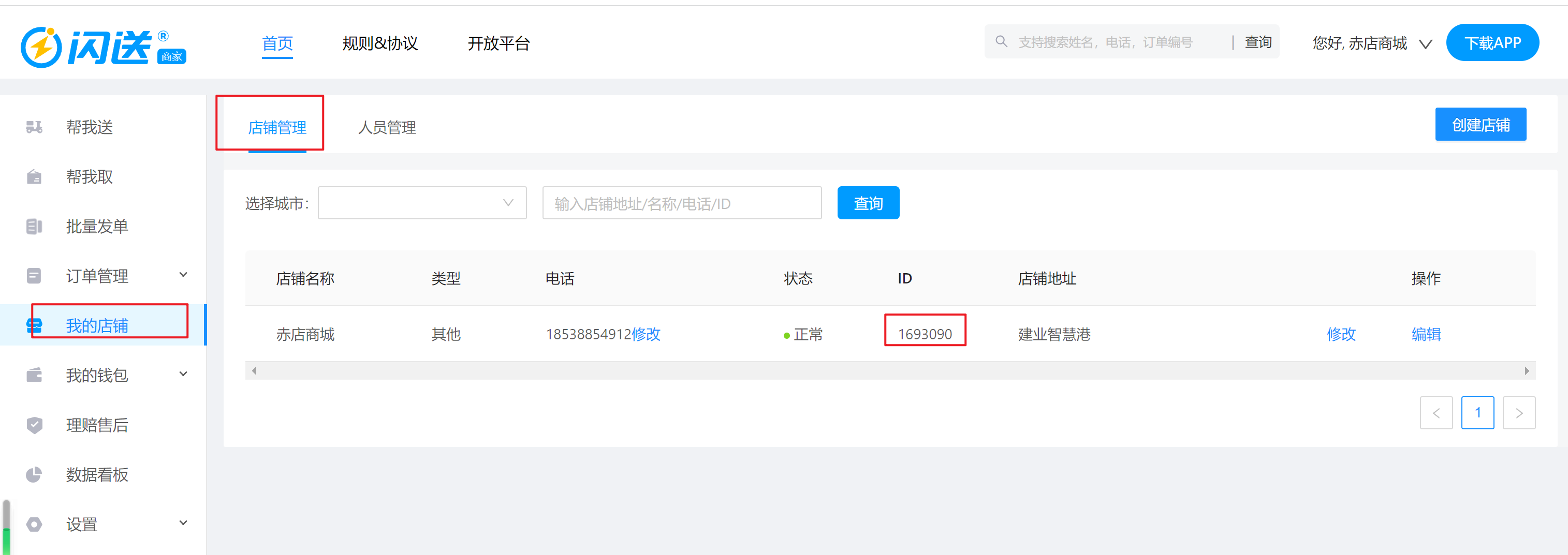The width and height of the screenshot is (1568, 555).
Task: Click the 数据看板 pie chart icon
Action: 34,475
